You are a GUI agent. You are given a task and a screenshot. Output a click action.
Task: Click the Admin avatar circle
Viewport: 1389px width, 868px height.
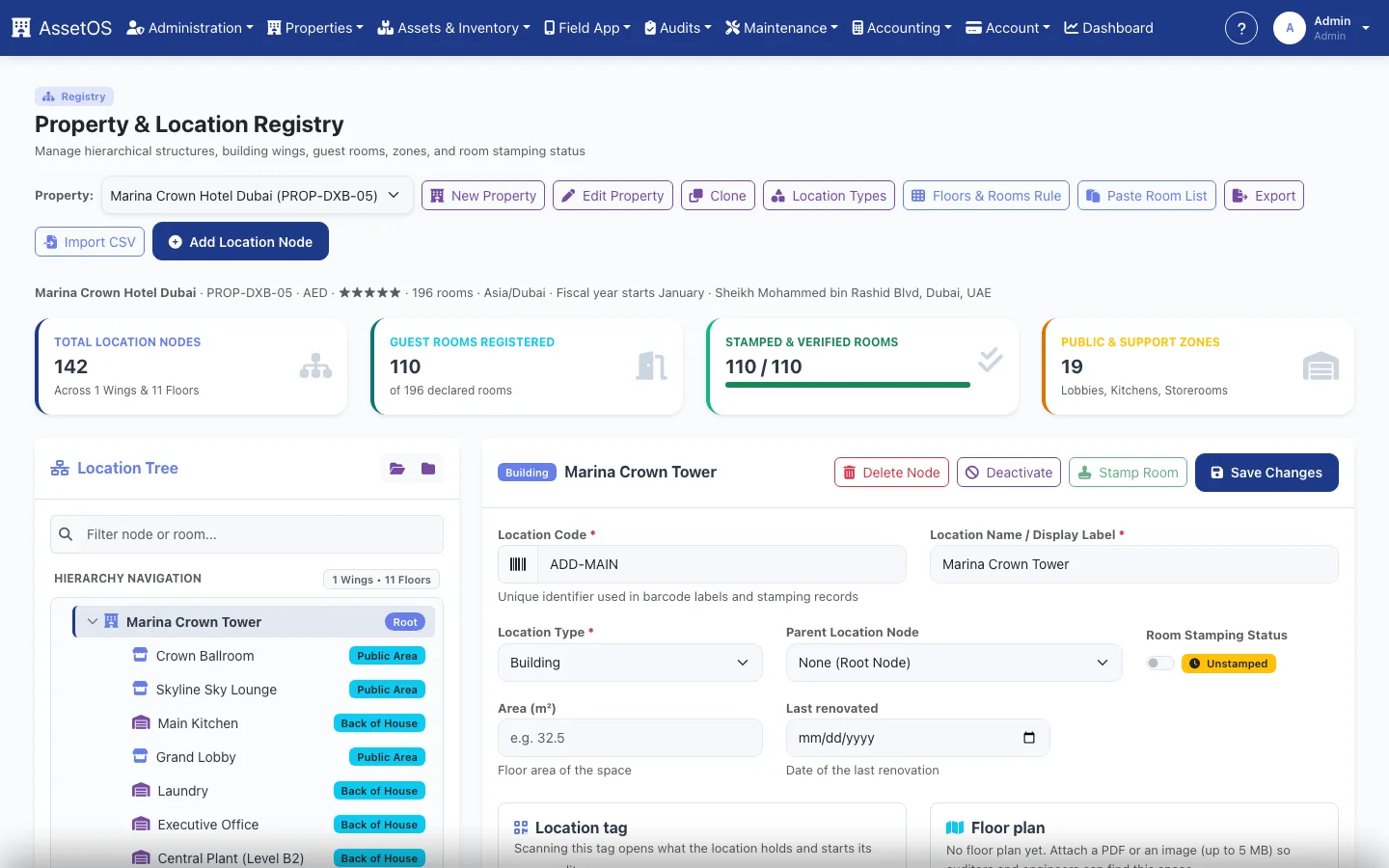pyautogui.click(x=1290, y=28)
